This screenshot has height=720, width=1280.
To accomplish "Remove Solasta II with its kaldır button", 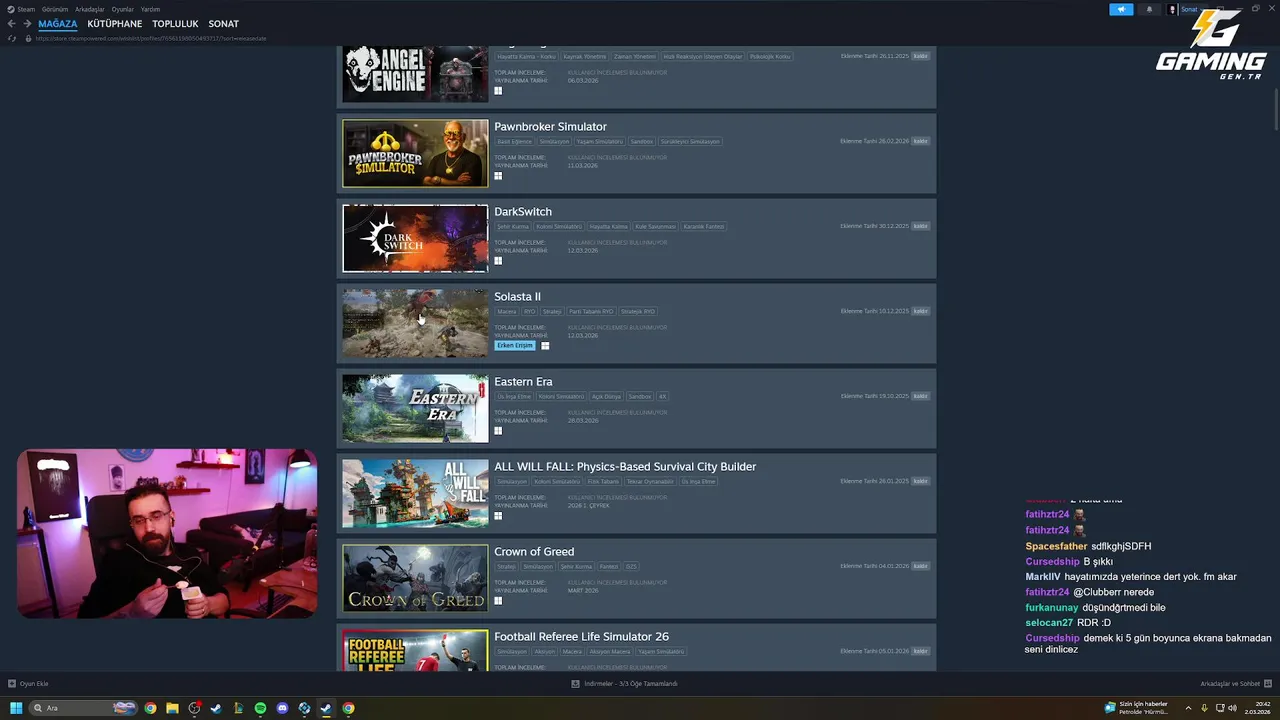I will point(920,311).
